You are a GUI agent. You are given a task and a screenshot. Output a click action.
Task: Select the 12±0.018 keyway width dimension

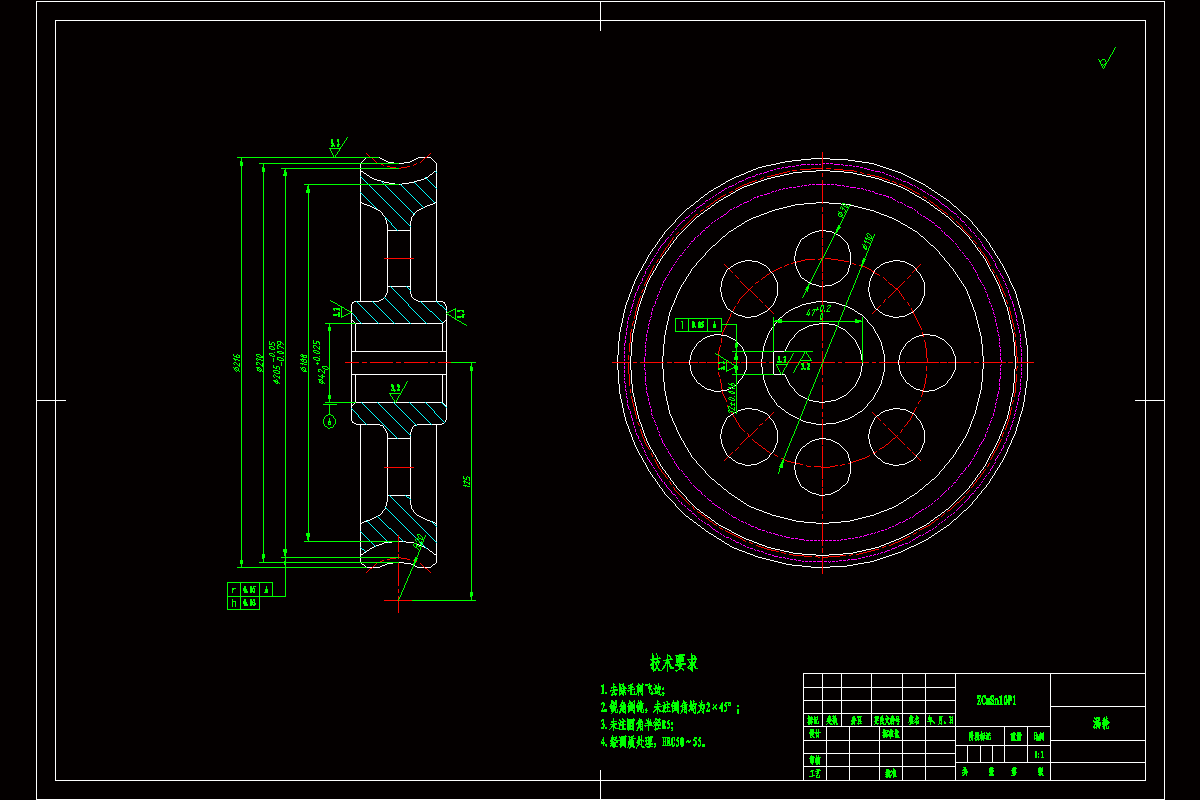(732, 397)
